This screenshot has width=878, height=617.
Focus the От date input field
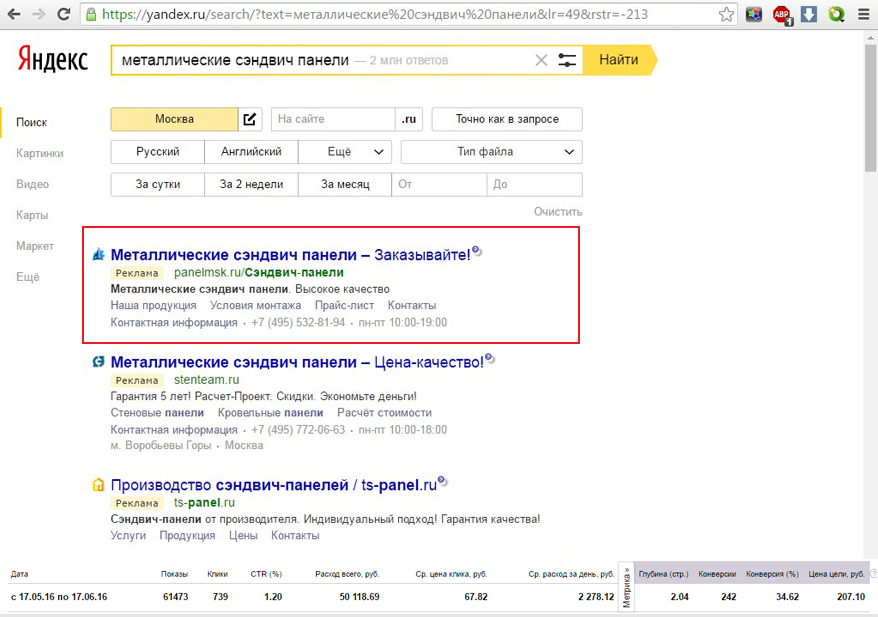439,184
